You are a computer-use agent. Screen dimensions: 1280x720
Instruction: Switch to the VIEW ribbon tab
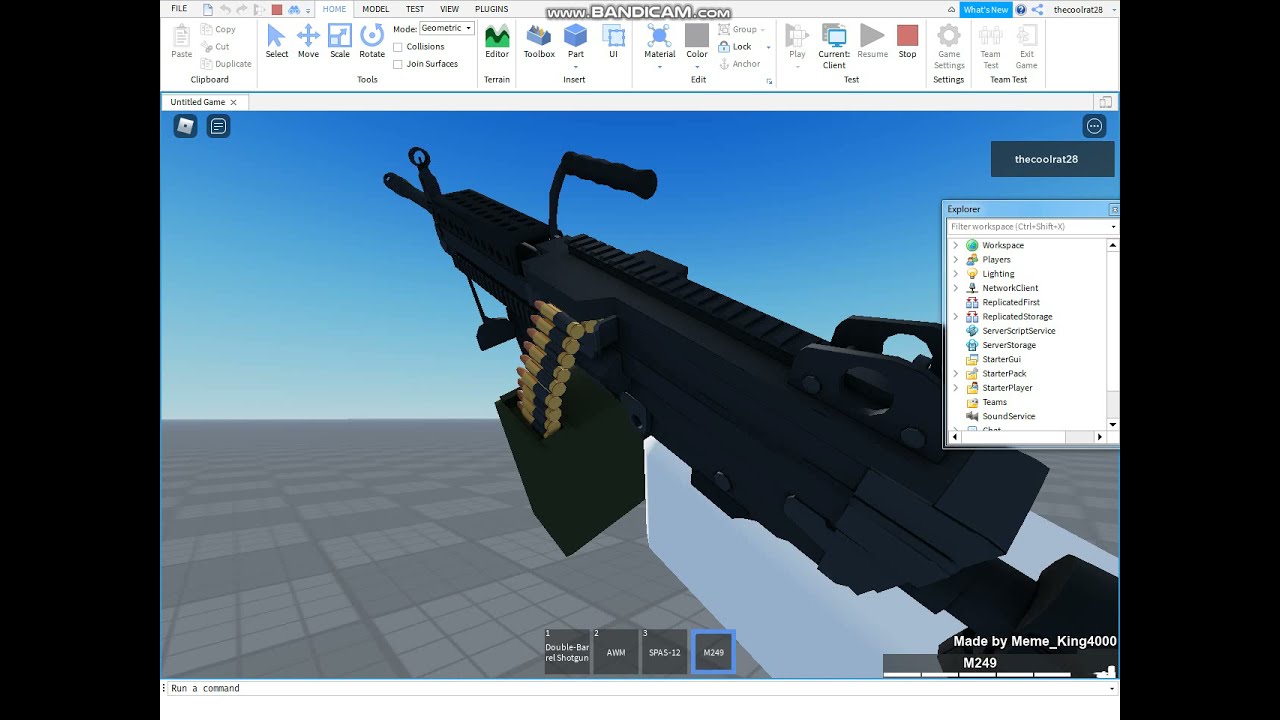point(450,9)
